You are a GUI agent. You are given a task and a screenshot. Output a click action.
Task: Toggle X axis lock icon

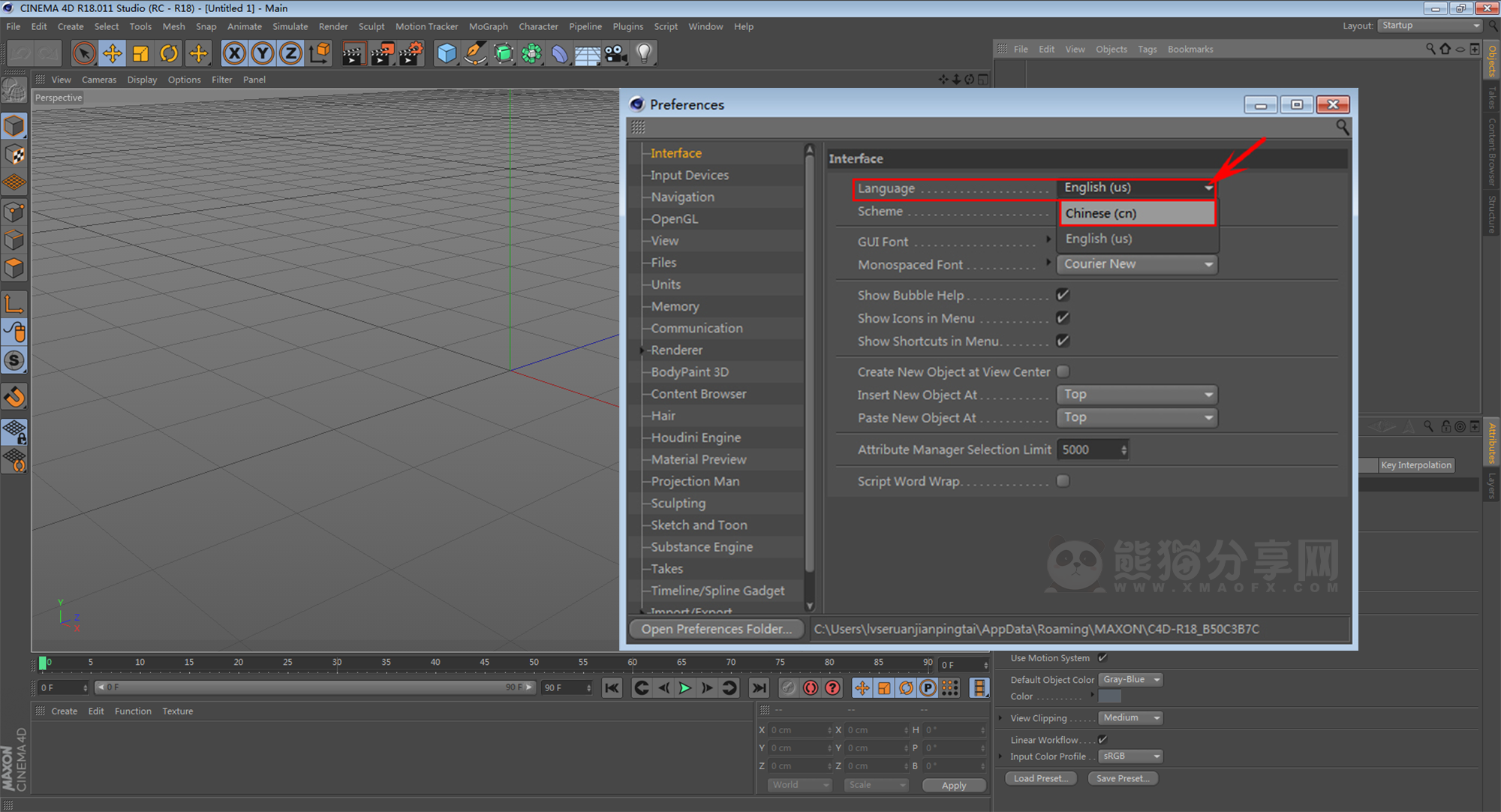point(234,53)
